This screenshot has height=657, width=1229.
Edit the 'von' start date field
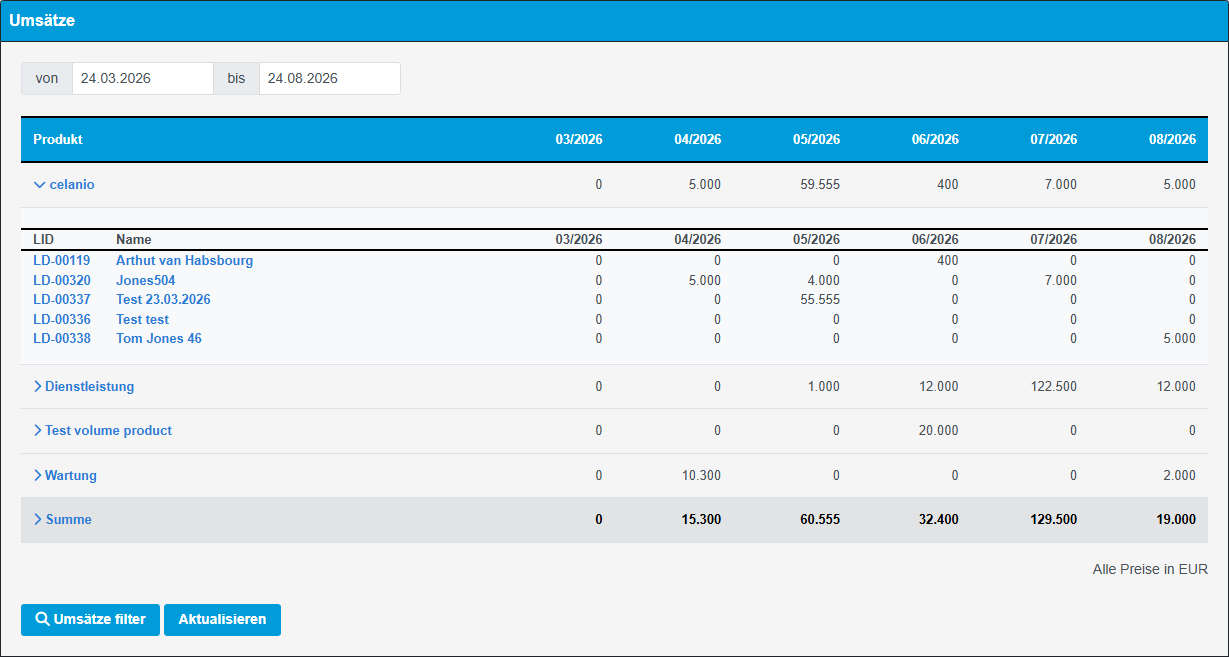(x=142, y=78)
